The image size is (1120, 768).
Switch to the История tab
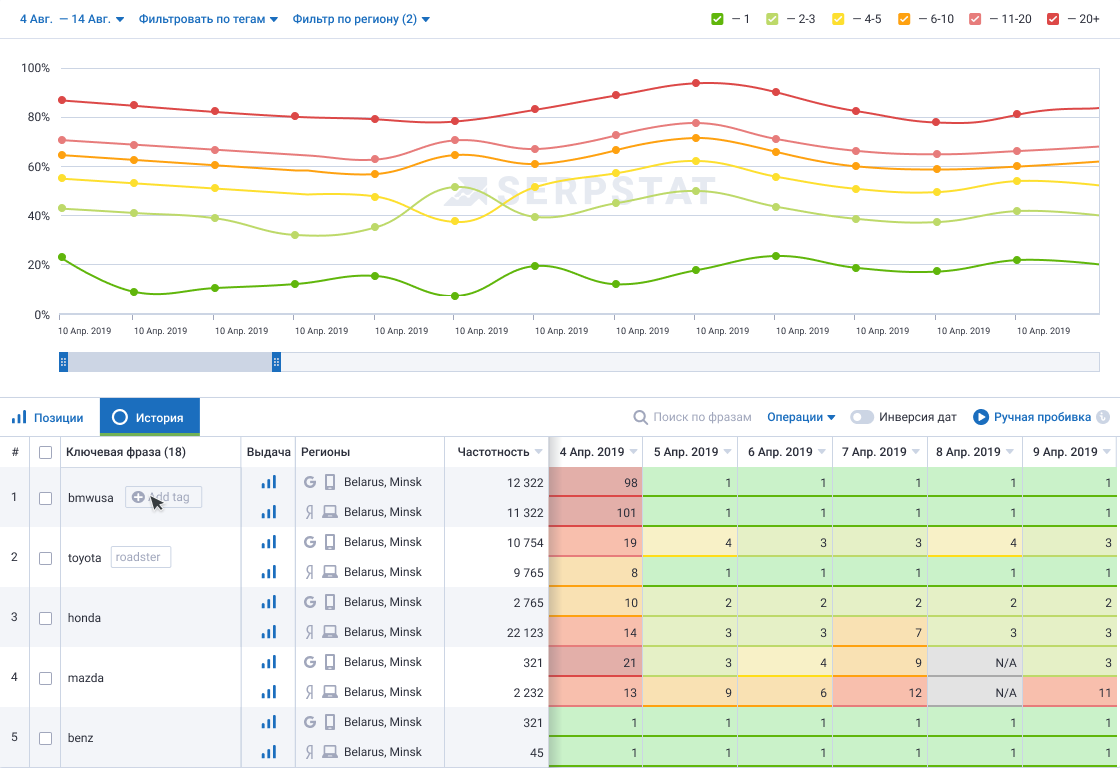149,417
